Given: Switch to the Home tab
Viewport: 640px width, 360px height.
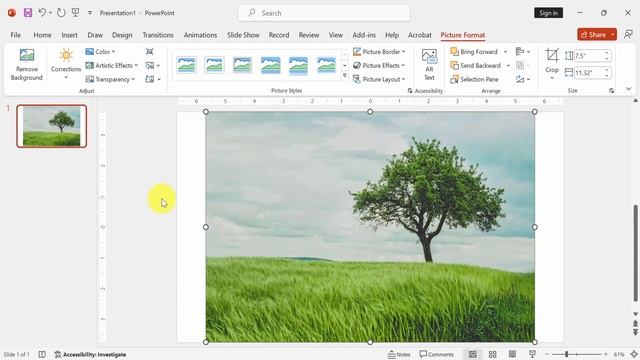Looking at the screenshot, I should coord(42,35).
